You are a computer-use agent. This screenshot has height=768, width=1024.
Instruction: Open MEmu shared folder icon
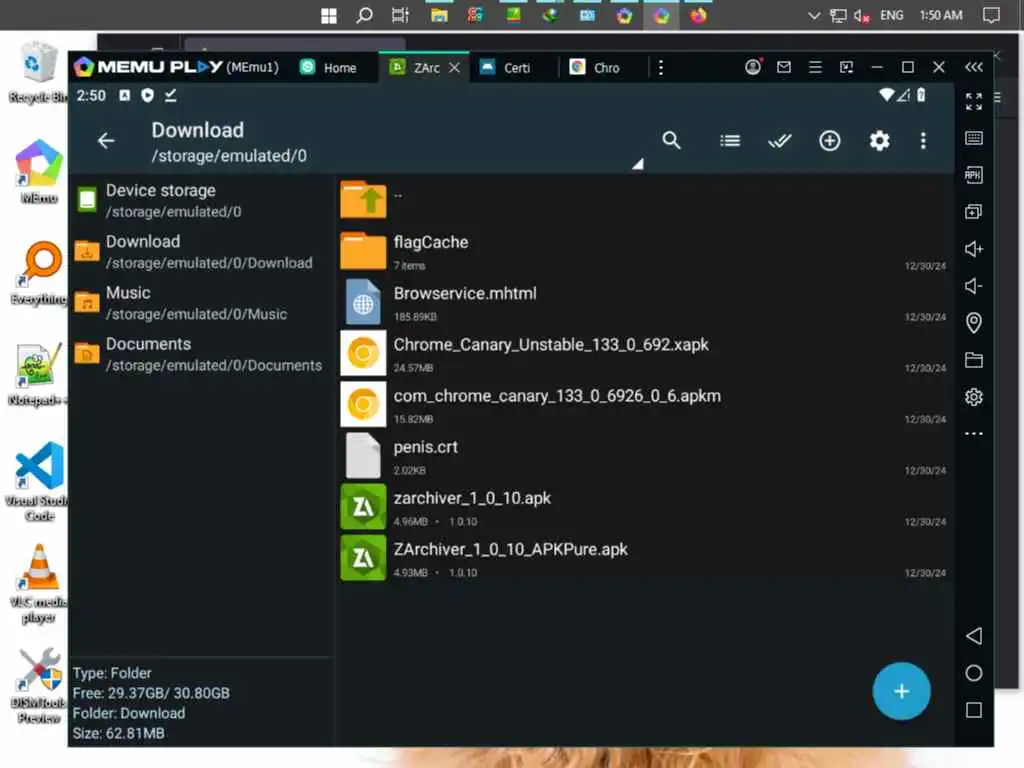point(973,360)
